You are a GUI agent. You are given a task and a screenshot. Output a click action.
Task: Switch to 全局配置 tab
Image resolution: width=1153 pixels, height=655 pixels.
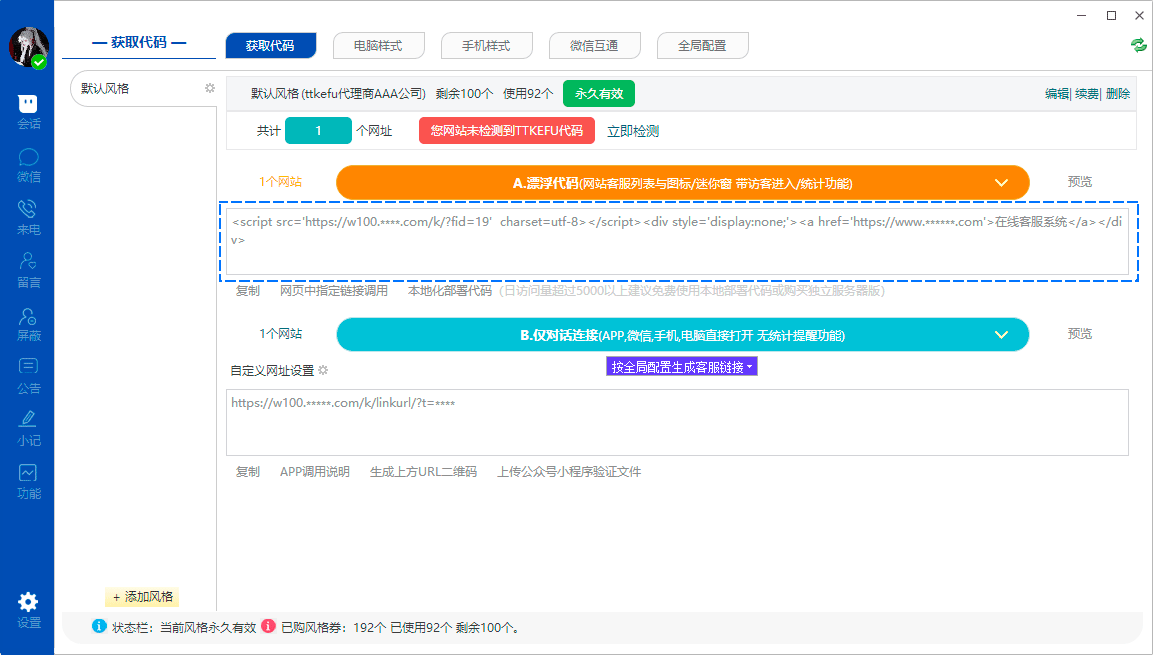tap(703, 46)
